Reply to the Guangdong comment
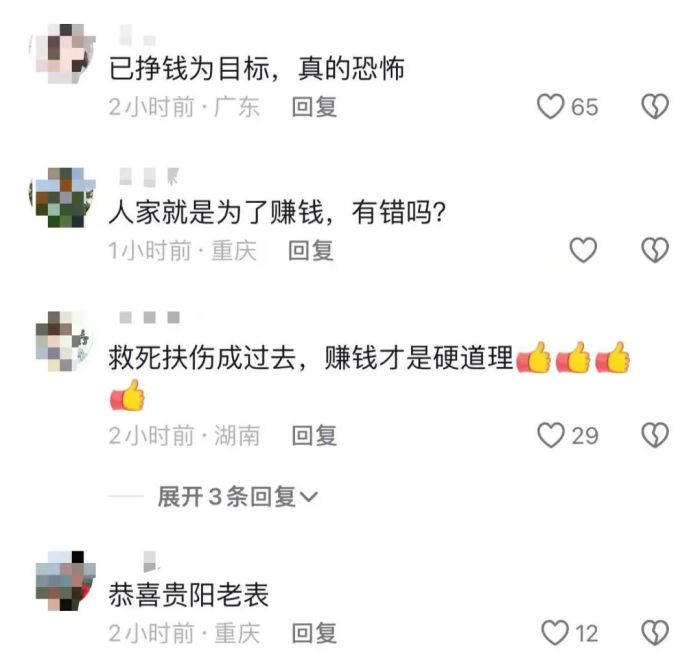The width and height of the screenshot is (700, 657). pos(314,107)
